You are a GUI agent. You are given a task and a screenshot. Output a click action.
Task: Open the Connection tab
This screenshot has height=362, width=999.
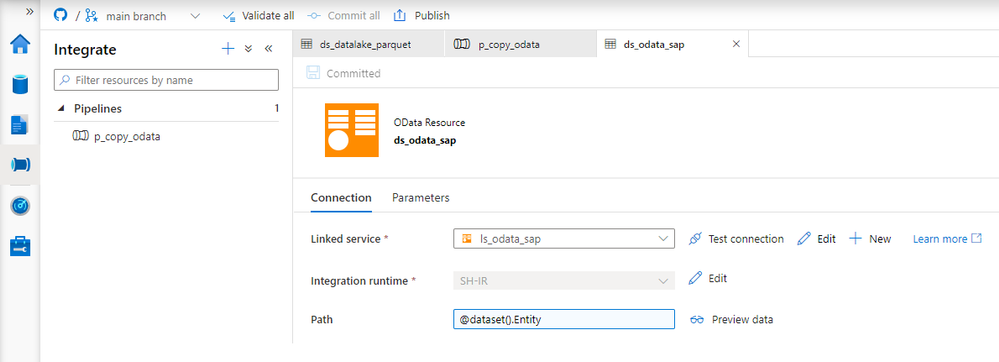341,198
